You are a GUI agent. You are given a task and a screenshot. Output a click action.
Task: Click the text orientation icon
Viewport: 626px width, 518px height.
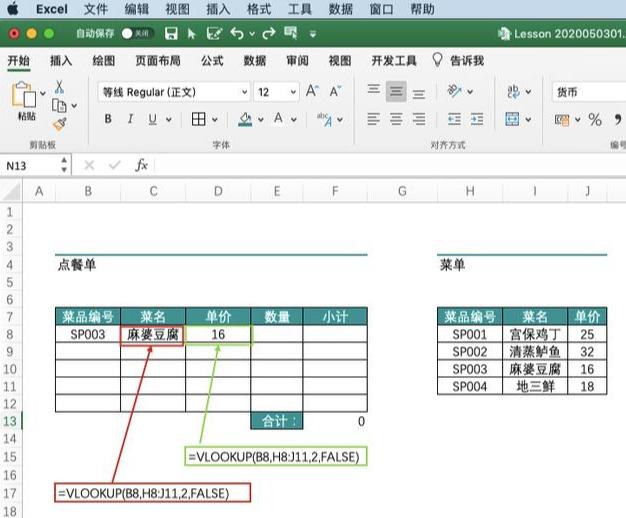(455, 91)
